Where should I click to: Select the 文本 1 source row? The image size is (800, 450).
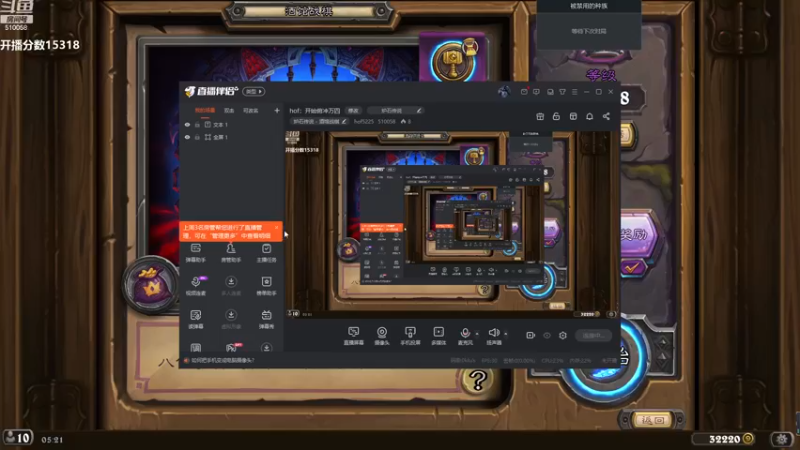[231, 124]
